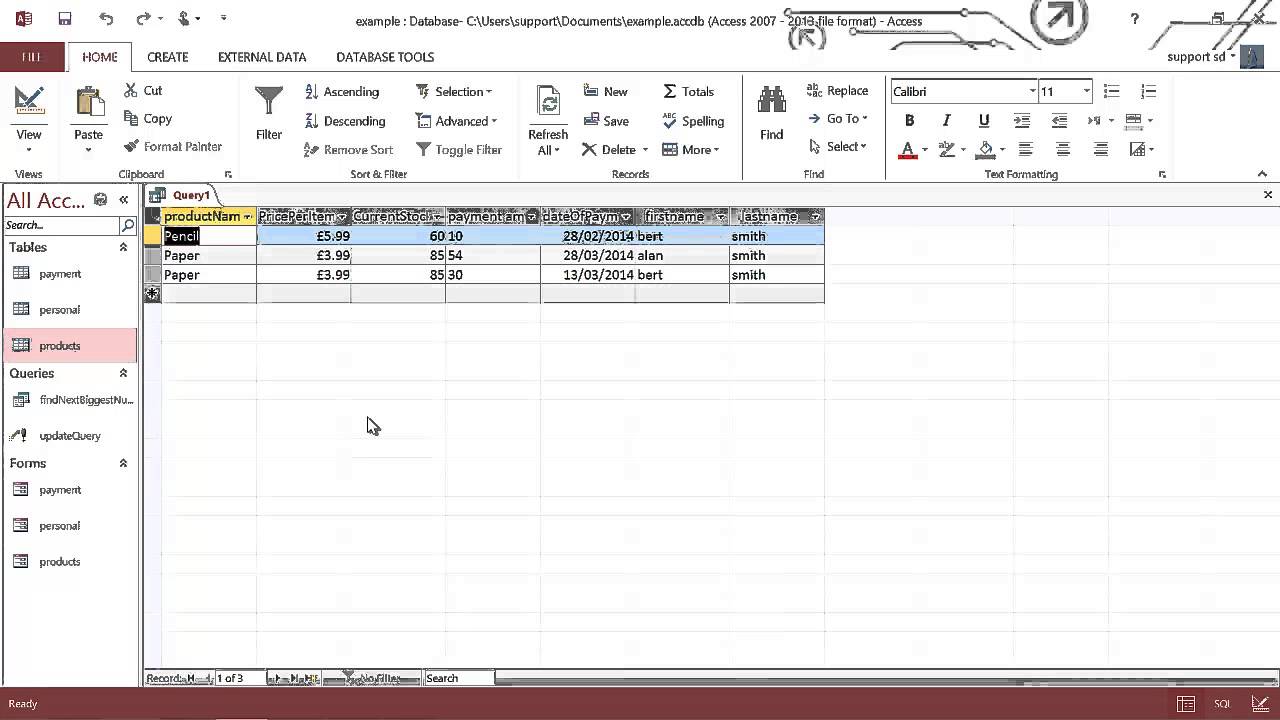Open the products form

tap(60, 562)
